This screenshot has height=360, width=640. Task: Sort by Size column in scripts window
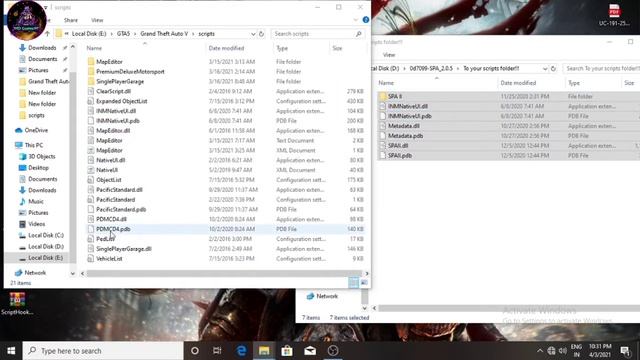click(347, 48)
